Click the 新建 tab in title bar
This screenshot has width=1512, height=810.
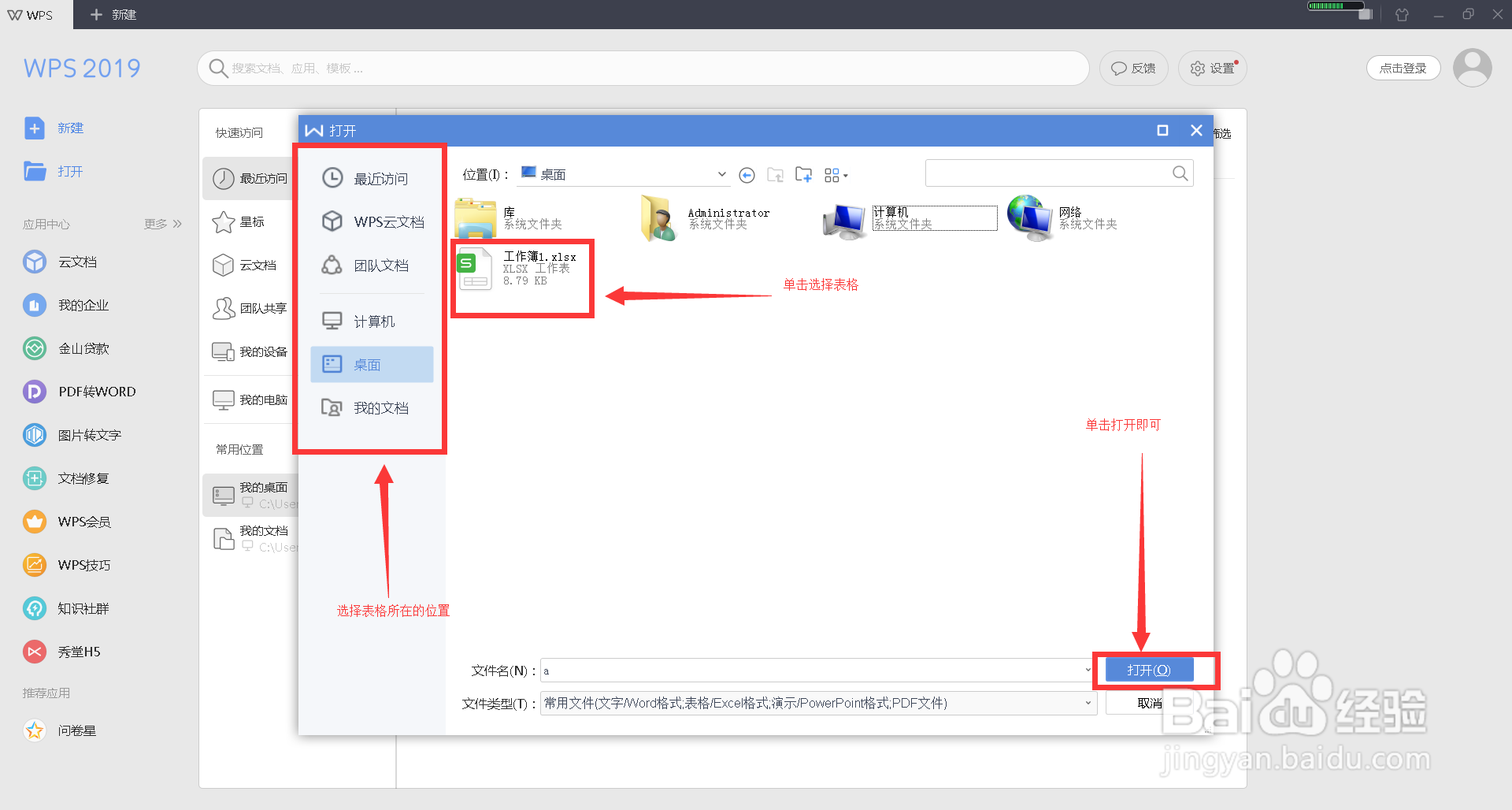113,14
